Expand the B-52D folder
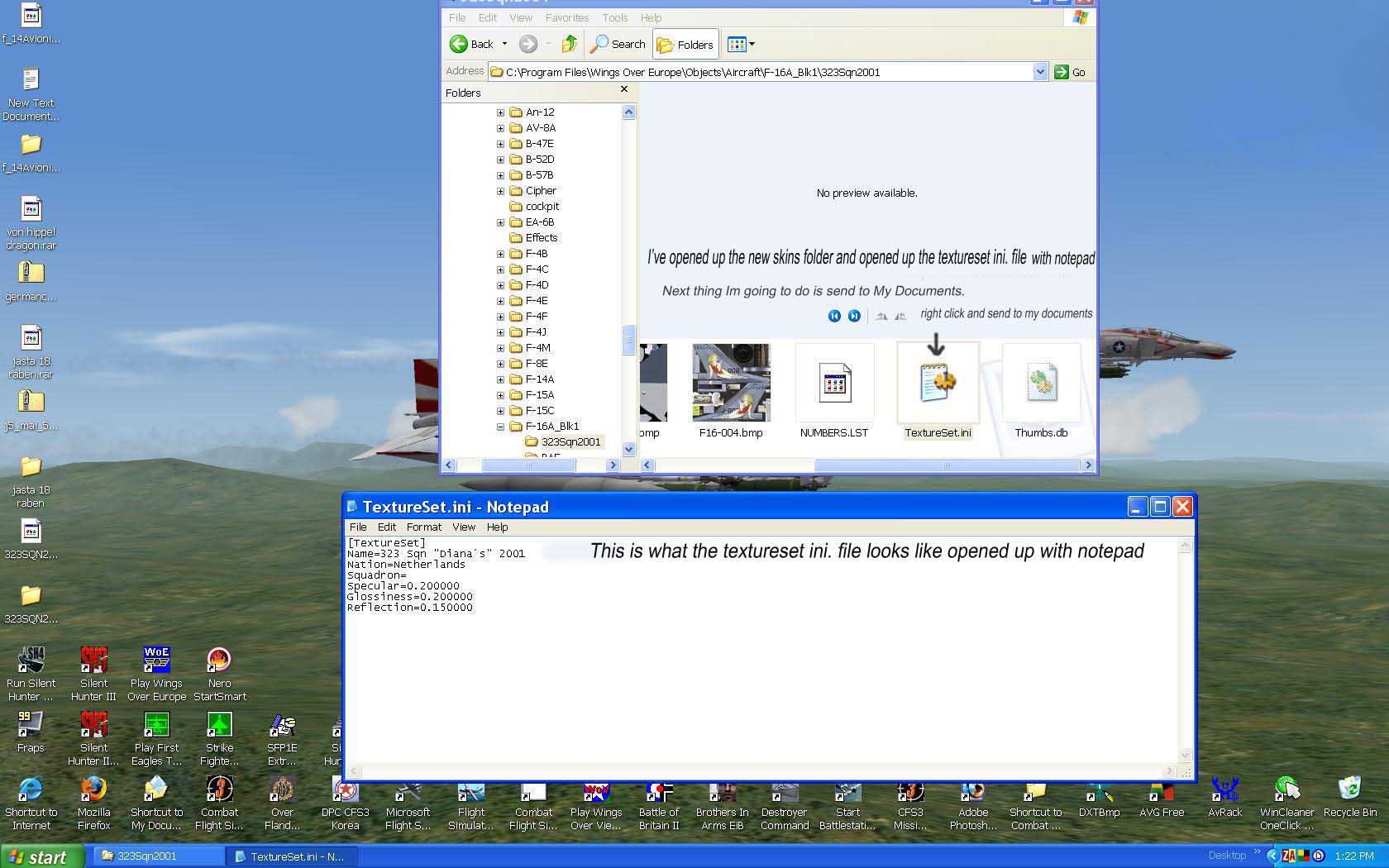 500,160
